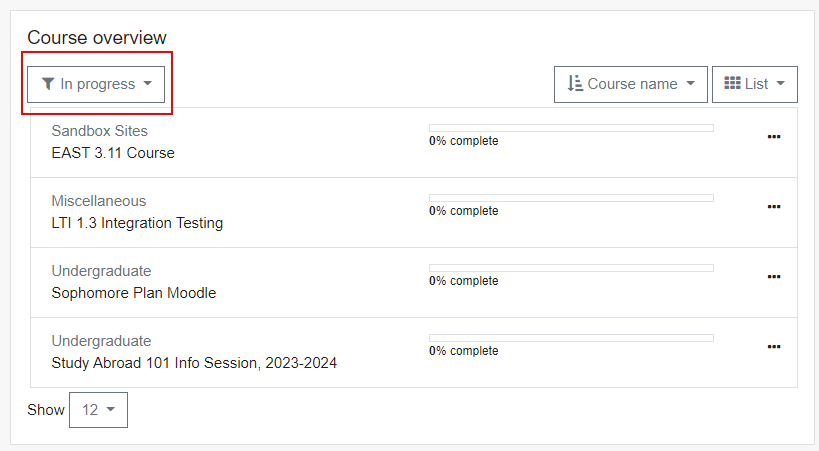Image resolution: width=819 pixels, height=451 pixels.
Task: Go to Sophomore Plan Moodle course
Action: pyautogui.click(x=133, y=293)
